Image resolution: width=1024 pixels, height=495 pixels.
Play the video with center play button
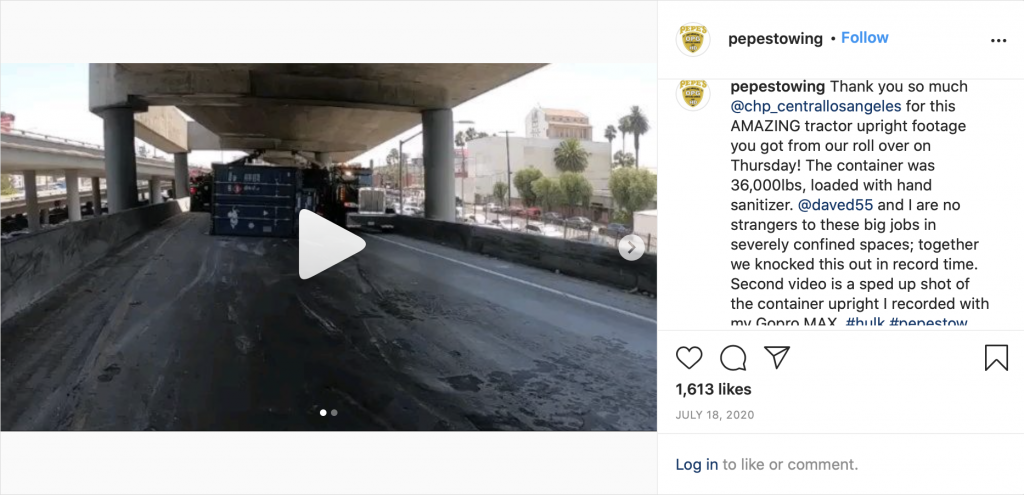point(330,245)
